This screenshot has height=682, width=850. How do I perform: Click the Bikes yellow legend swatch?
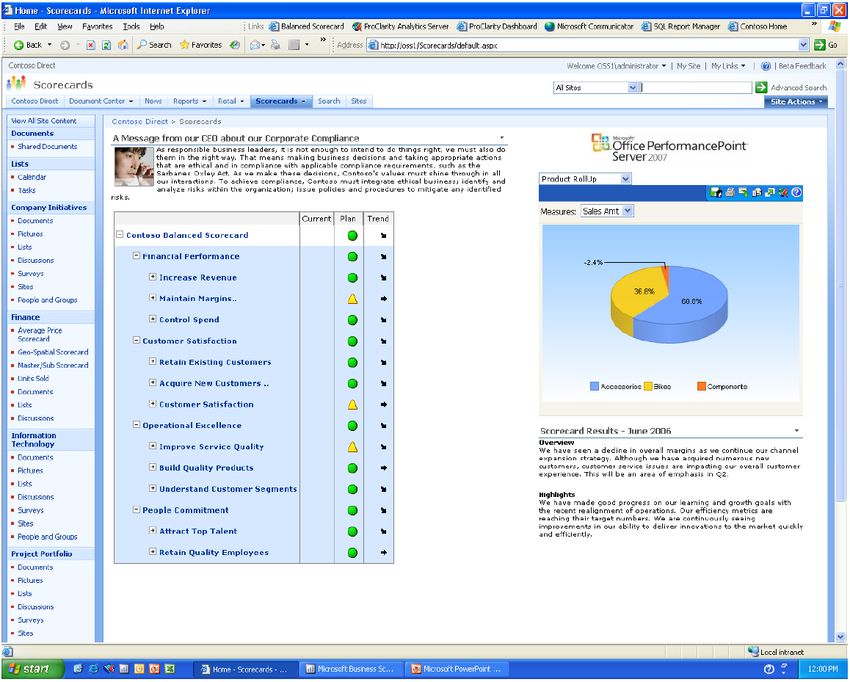647,387
